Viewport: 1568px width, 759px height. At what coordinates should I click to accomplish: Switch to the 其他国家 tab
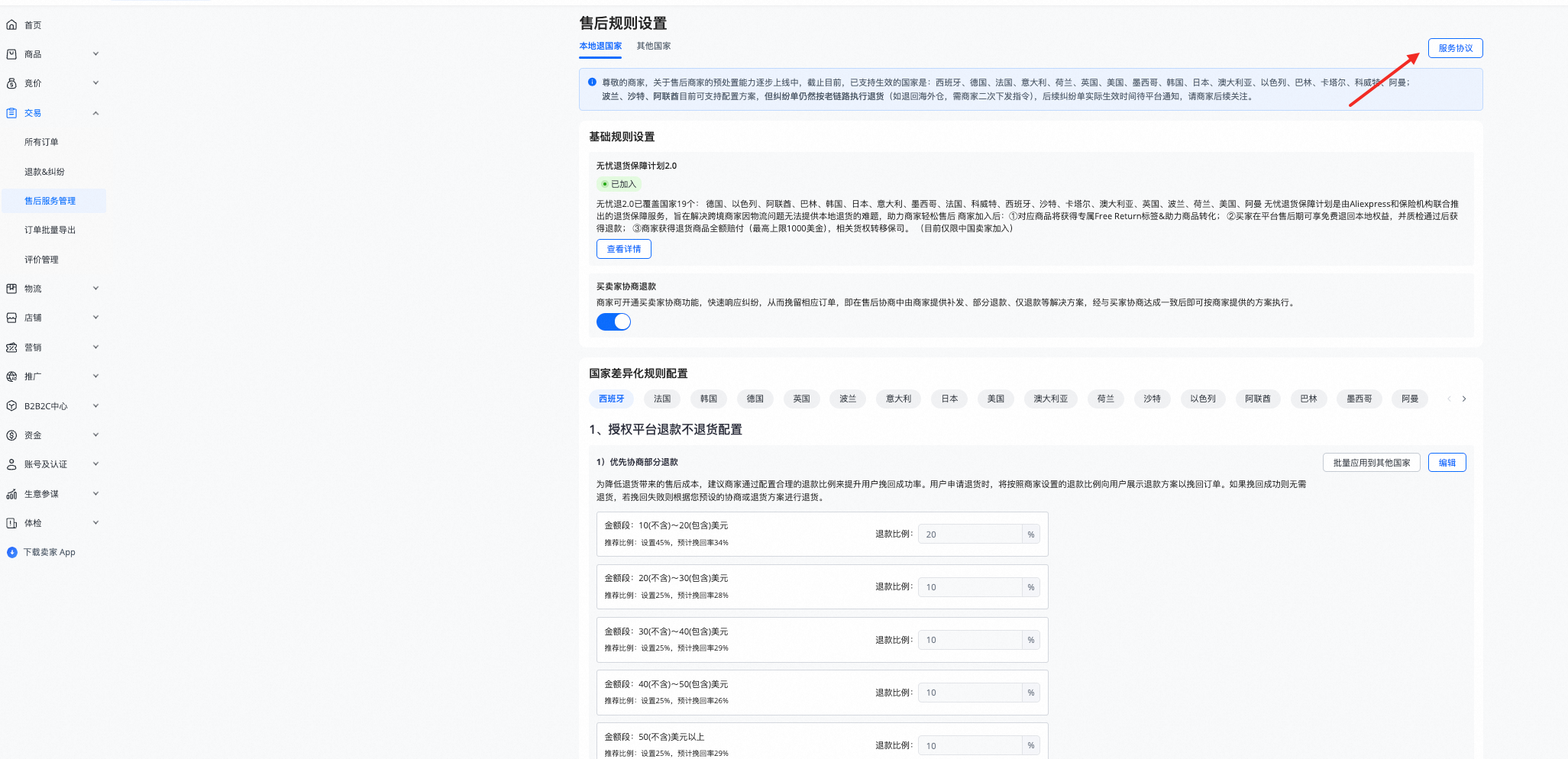click(x=653, y=46)
